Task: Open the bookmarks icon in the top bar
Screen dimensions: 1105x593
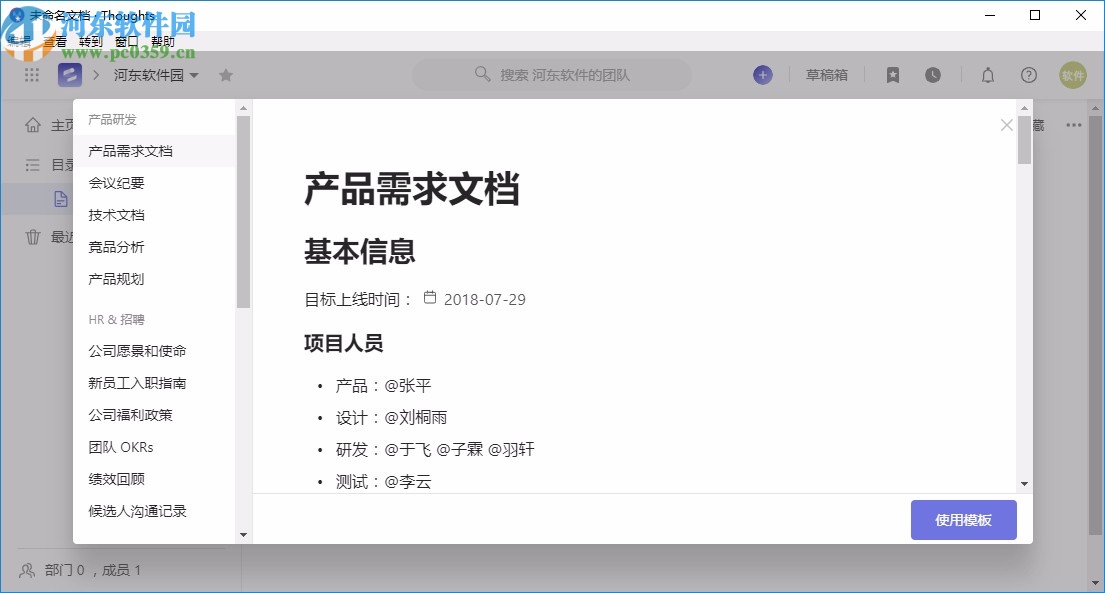Action: [x=892, y=75]
